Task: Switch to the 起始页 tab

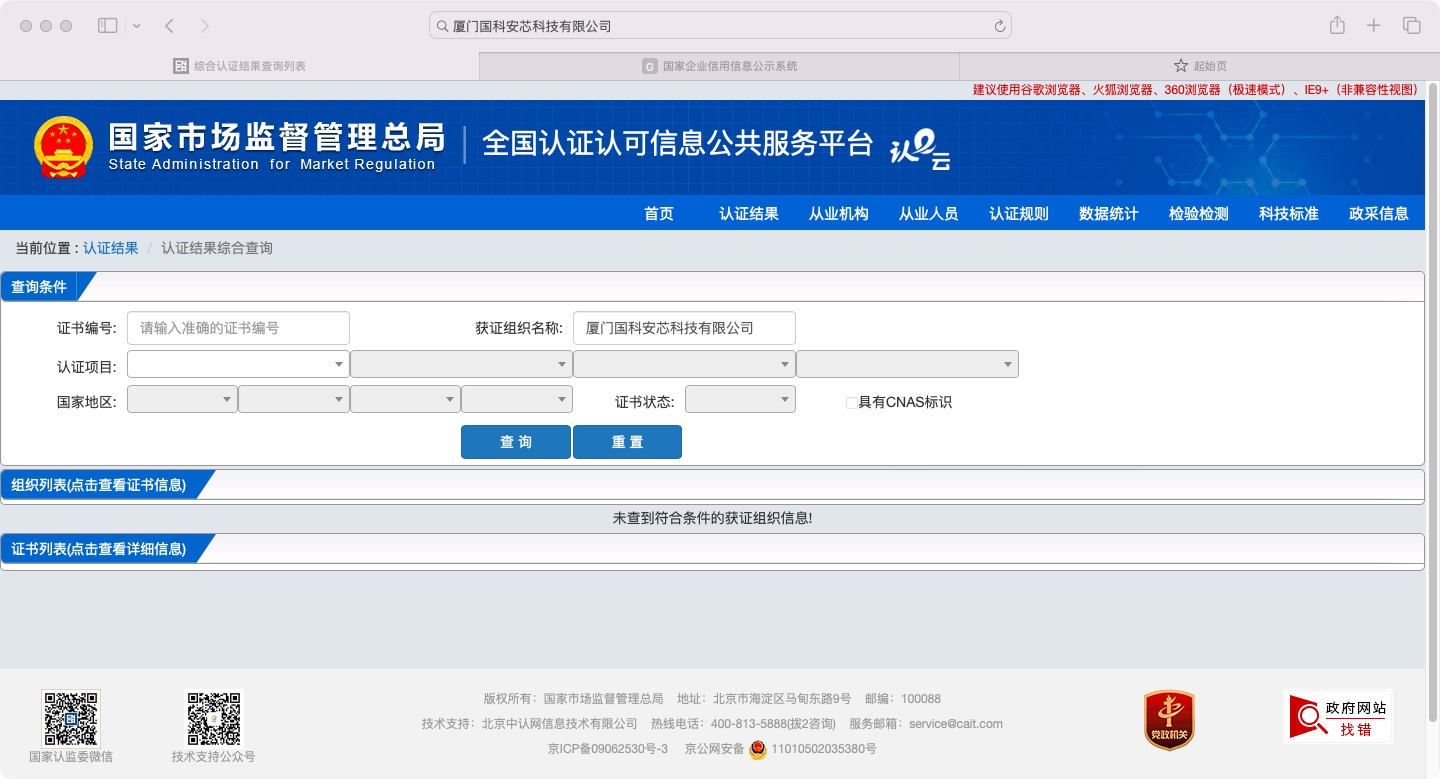Action: pos(1200,66)
